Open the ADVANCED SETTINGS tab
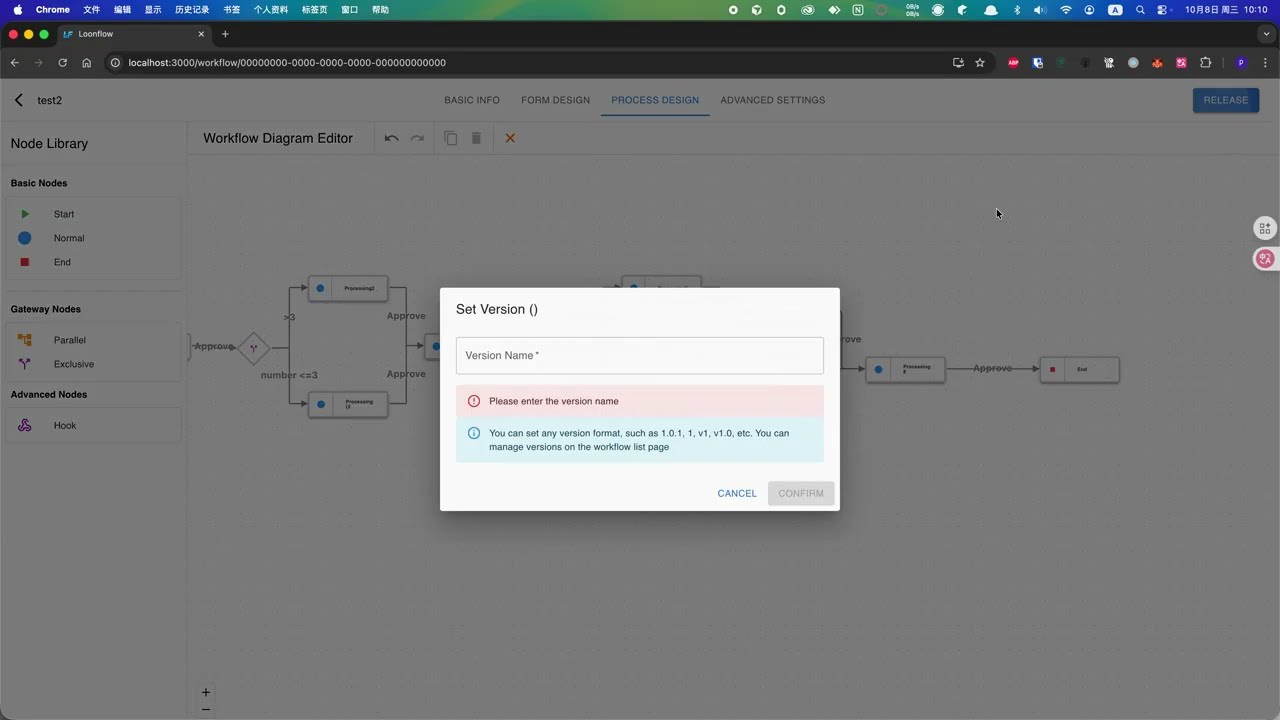Image resolution: width=1280 pixels, height=720 pixels. (773, 100)
